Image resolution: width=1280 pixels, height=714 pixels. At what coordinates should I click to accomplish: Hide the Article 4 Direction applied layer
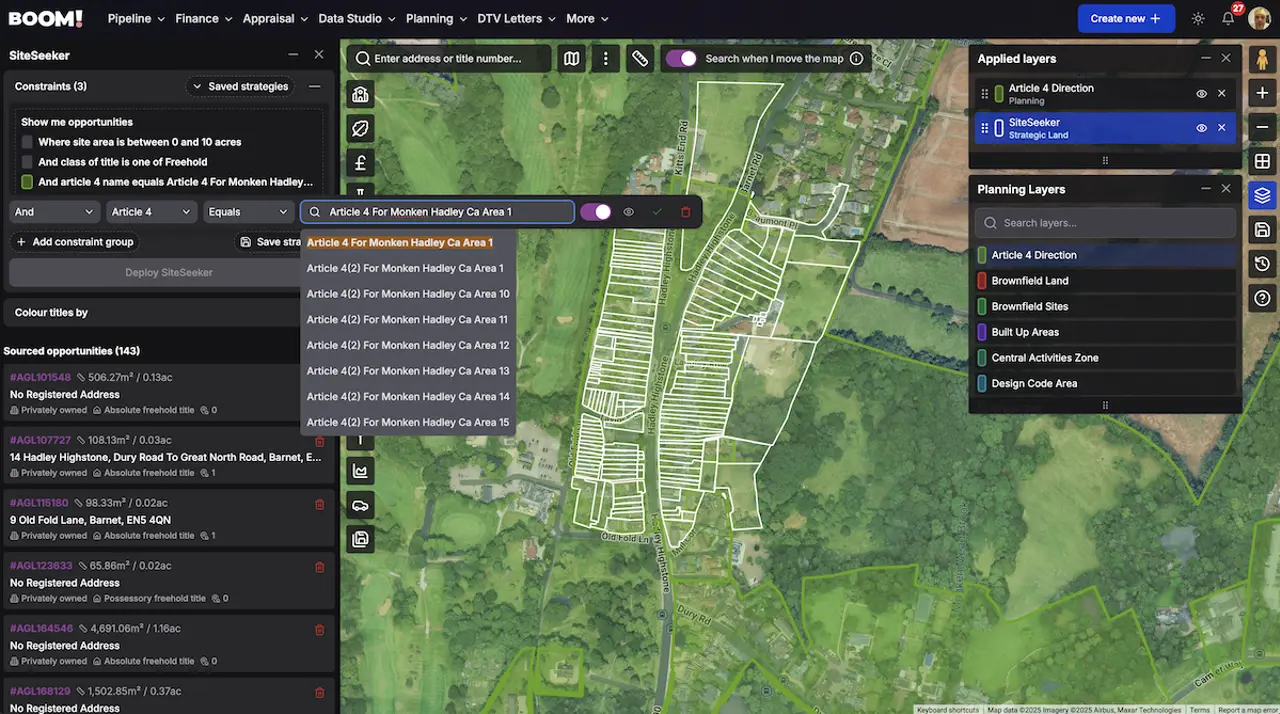click(x=1201, y=94)
